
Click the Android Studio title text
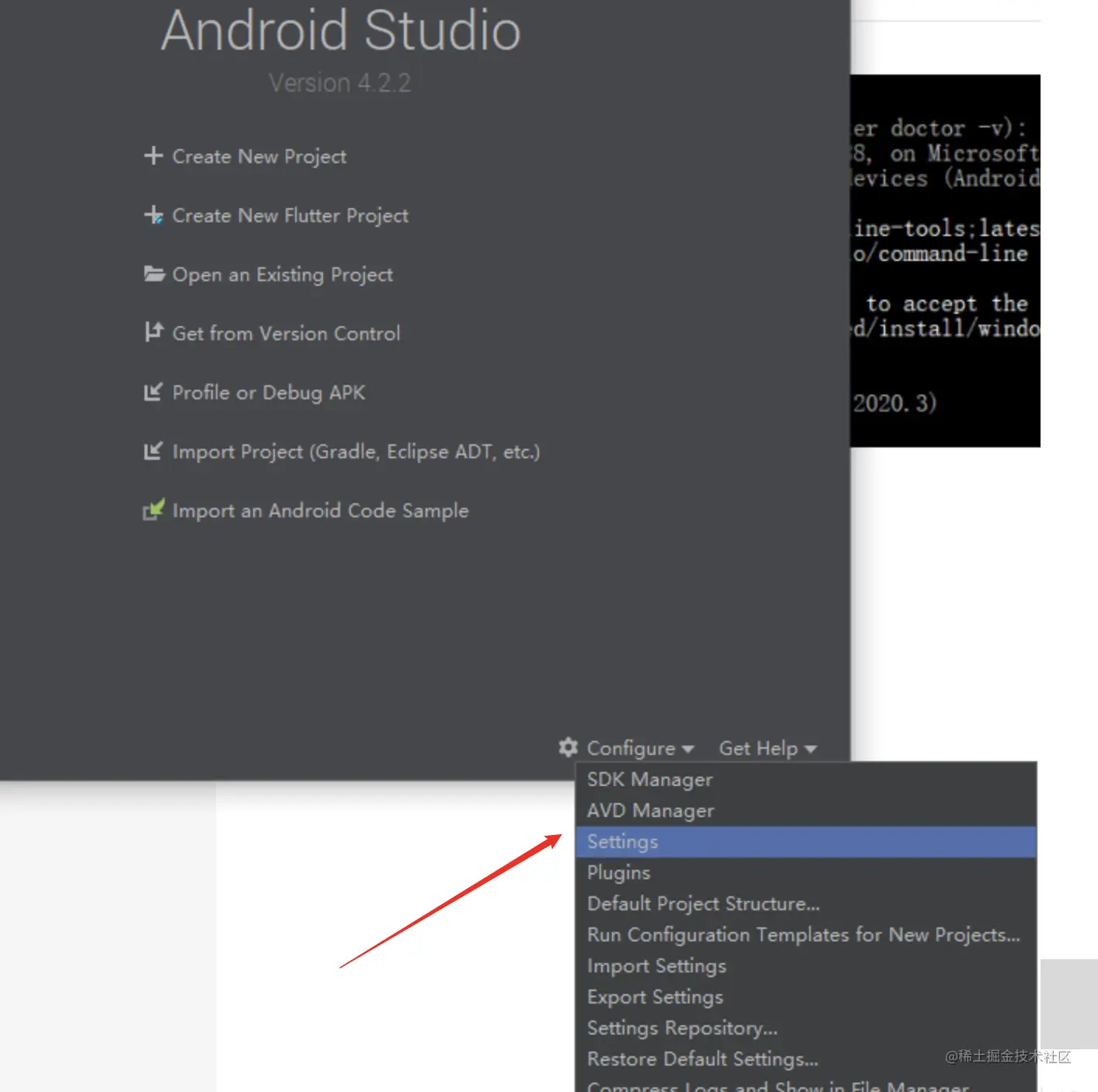coord(340,30)
